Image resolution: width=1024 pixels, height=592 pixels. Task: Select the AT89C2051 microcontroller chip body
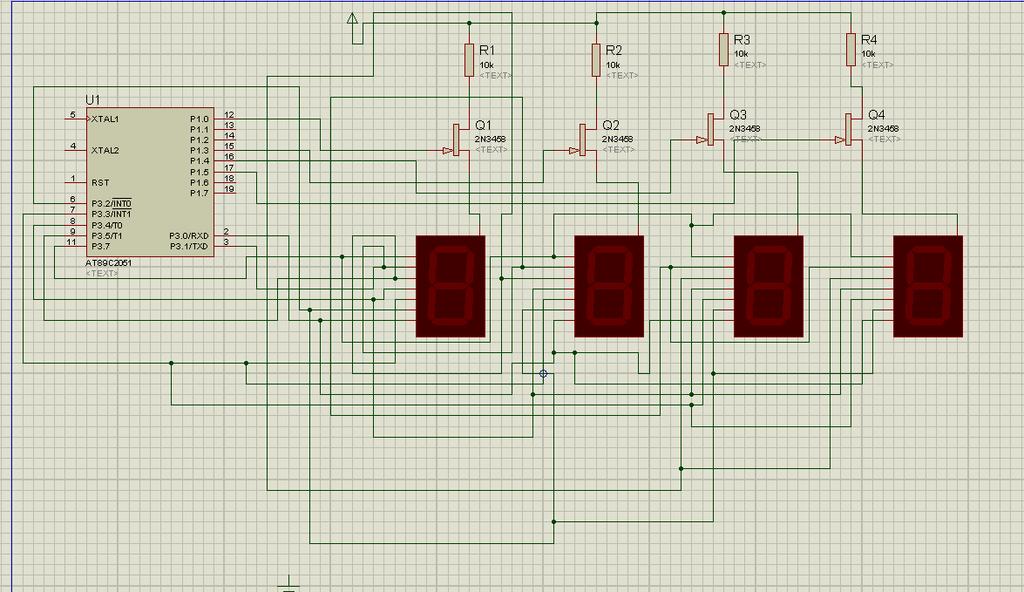150,182
